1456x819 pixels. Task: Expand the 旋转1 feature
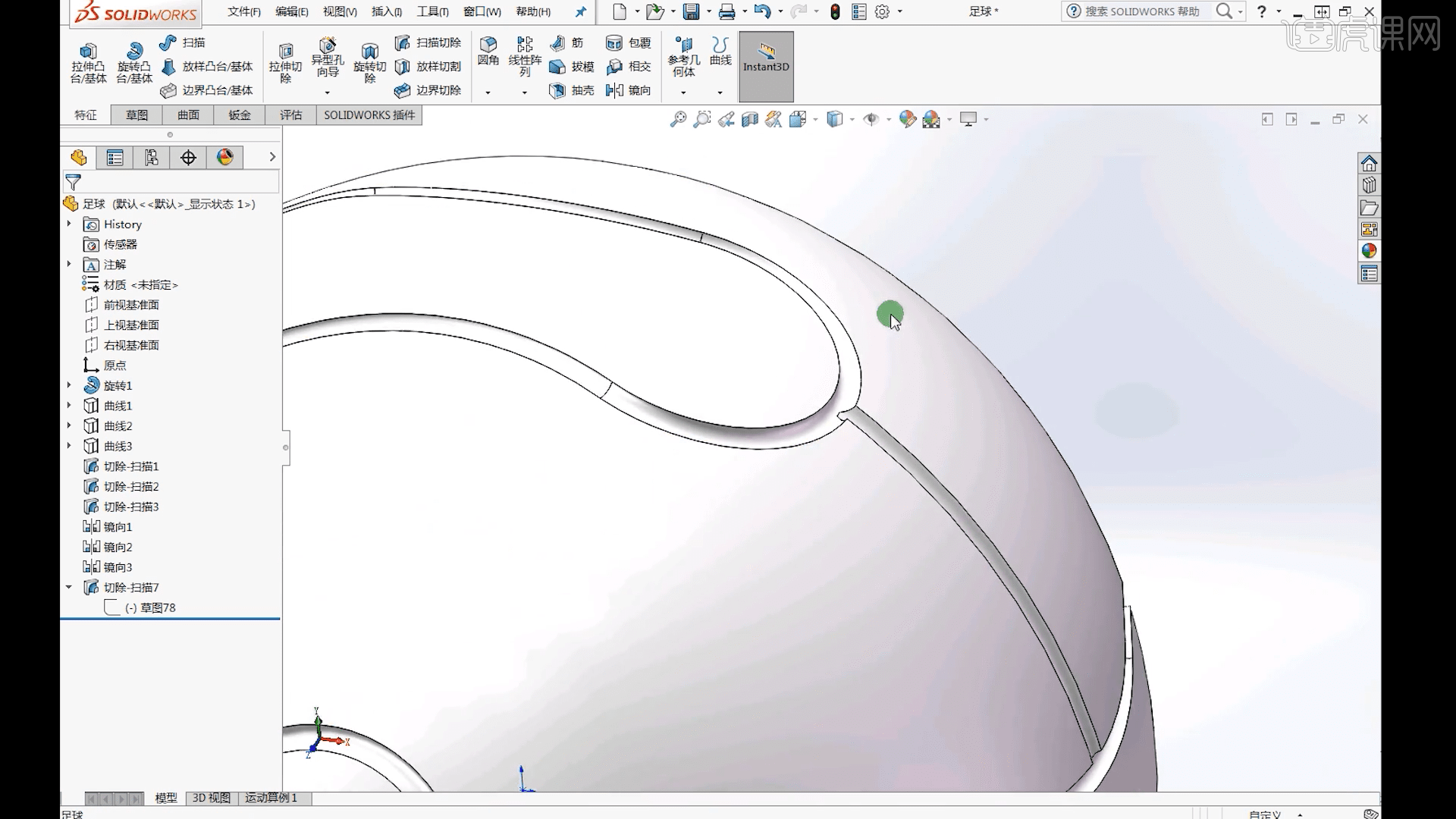coord(69,385)
